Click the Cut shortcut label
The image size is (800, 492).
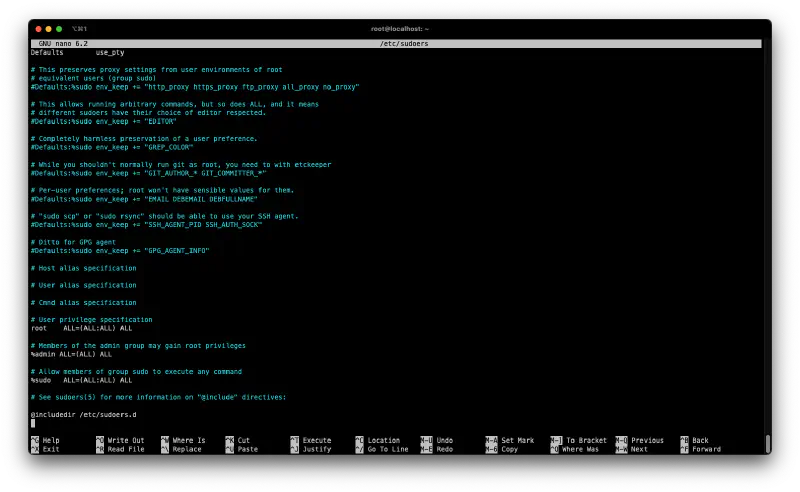(x=238, y=440)
